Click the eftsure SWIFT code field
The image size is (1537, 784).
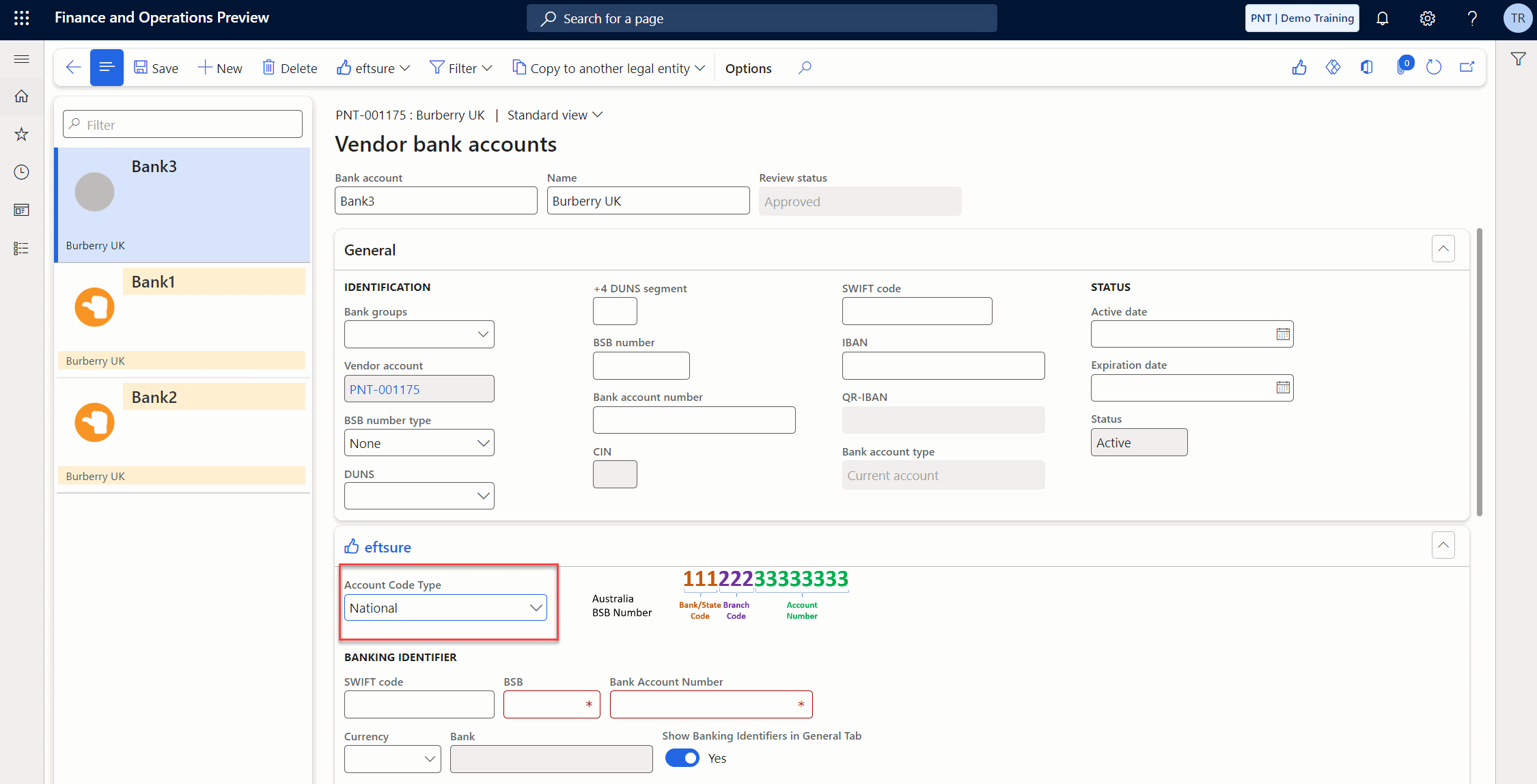click(419, 704)
